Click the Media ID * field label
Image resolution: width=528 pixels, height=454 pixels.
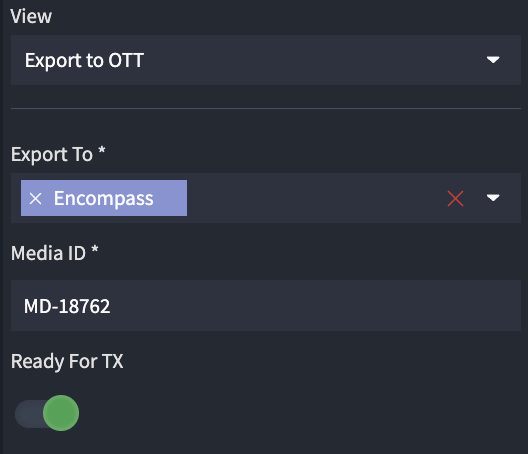pyautogui.click(x=55, y=253)
